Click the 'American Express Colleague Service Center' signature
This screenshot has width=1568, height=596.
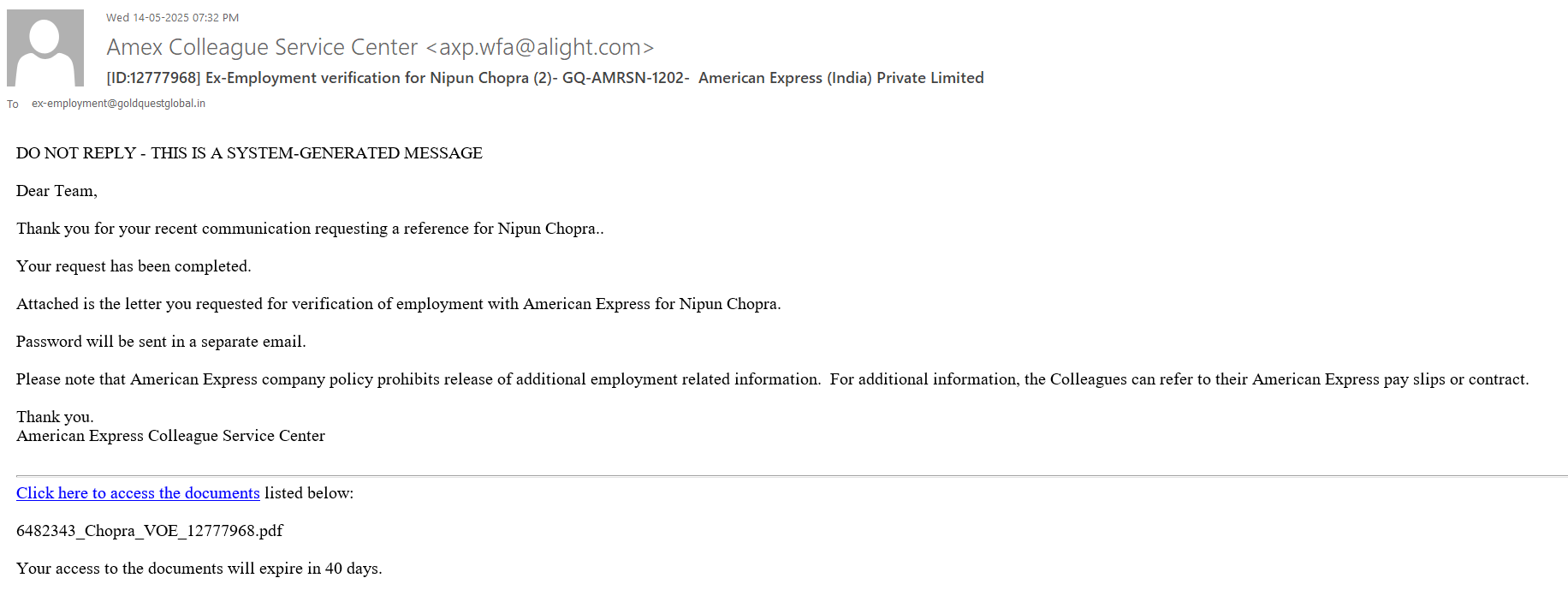tap(170, 436)
